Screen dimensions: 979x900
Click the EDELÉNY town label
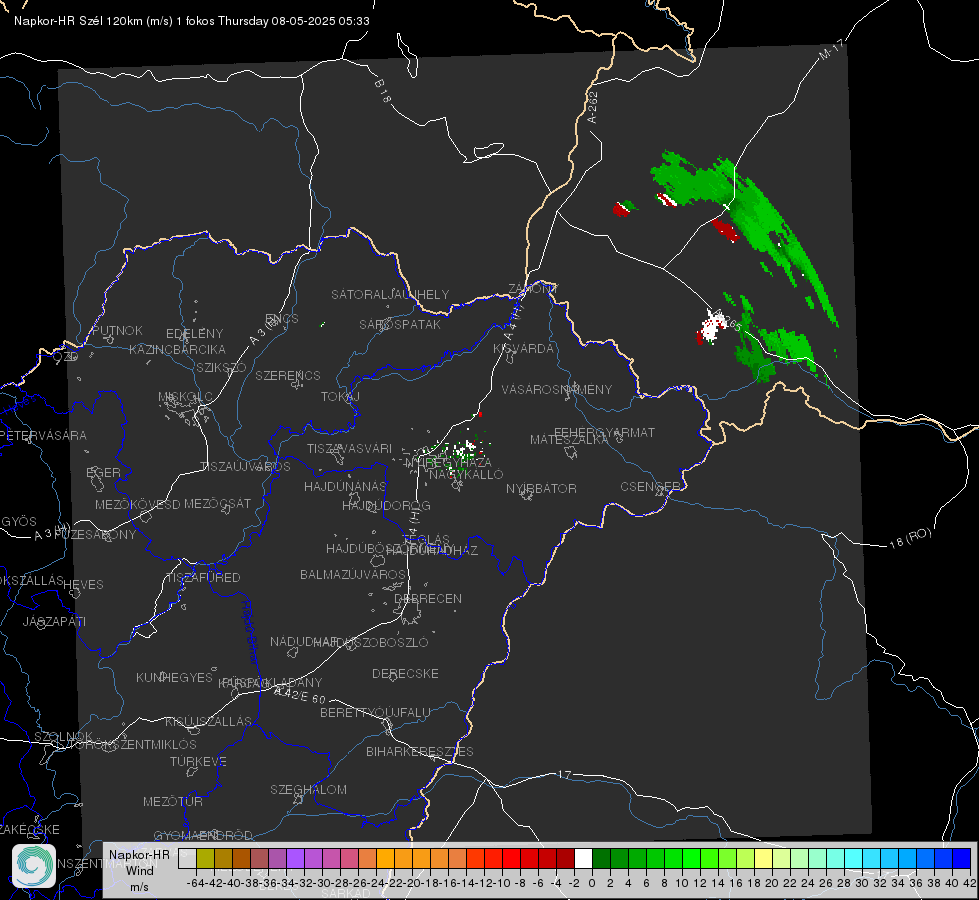tap(194, 334)
